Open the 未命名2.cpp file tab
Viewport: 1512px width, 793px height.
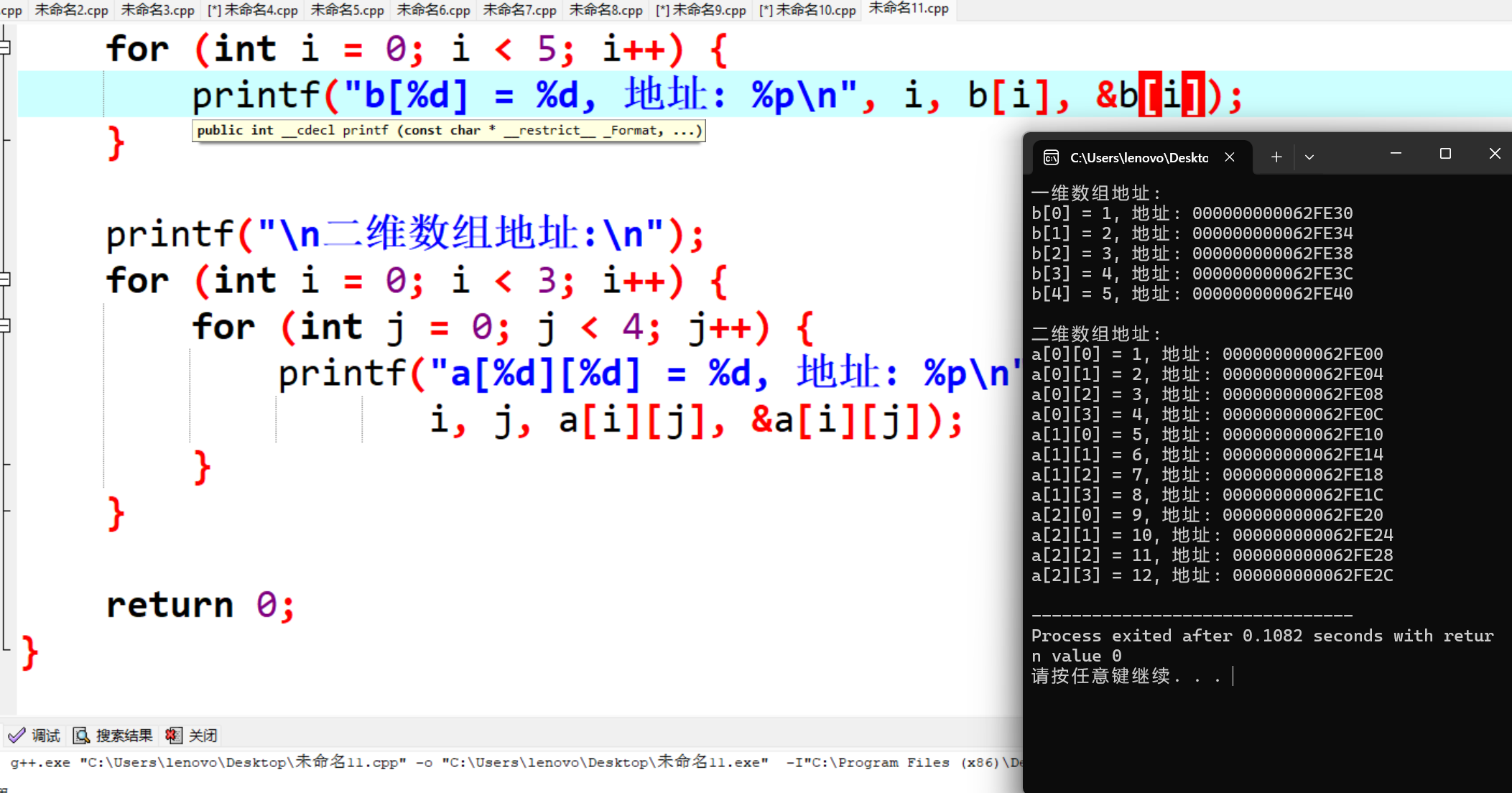(x=71, y=10)
